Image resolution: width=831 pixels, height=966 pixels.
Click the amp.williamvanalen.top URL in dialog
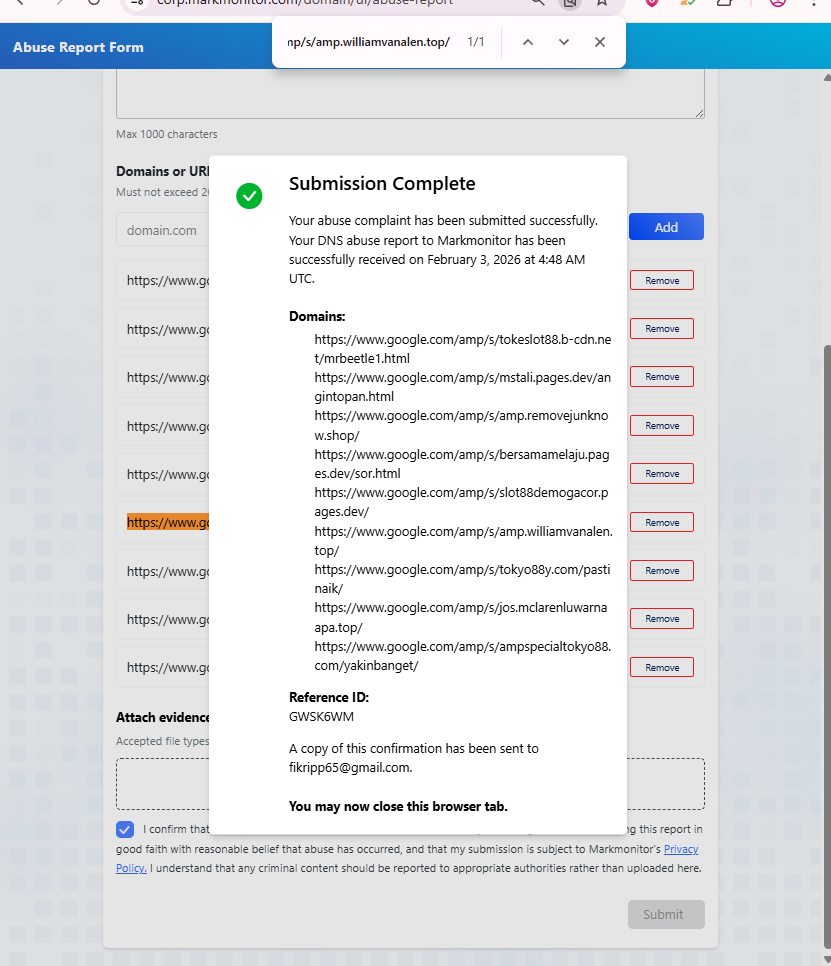[x=463, y=540]
